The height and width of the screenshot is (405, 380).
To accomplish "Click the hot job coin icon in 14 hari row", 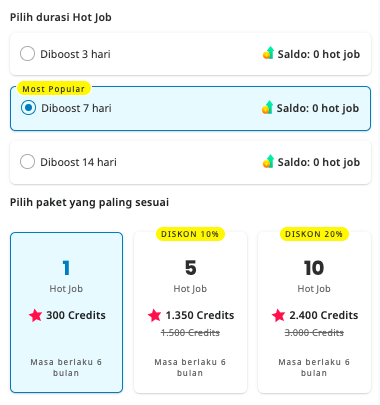I will [268, 161].
